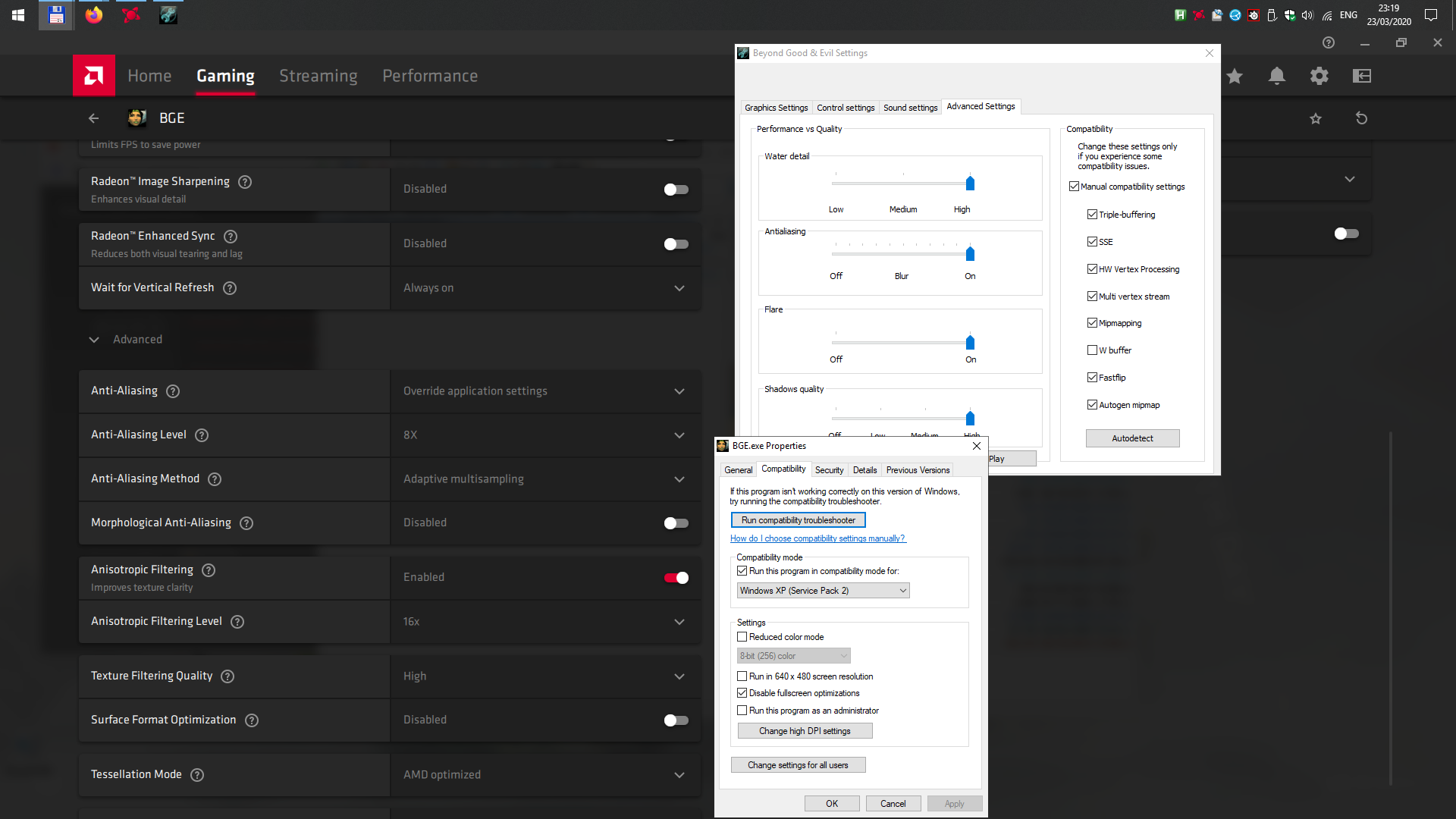Open help for Wait for Vertical Refresh
Viewport: 1456px width, 819px height.
(x=230, y=288)
